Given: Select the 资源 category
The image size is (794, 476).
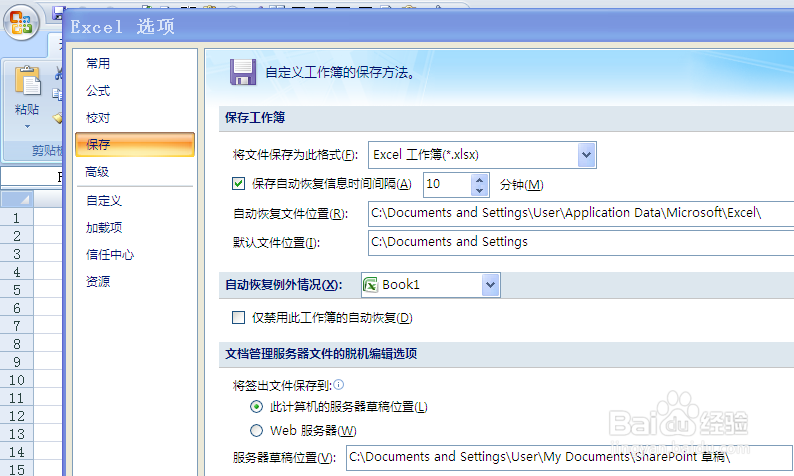Looking at the screenshot, I should coord(98,282).
